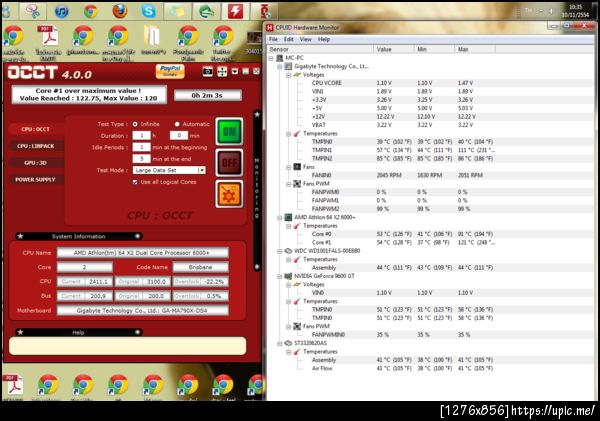This screenshot has height=421, width=600.
Task: Select the CPU : OCCT tab
Action: point(36,129)
